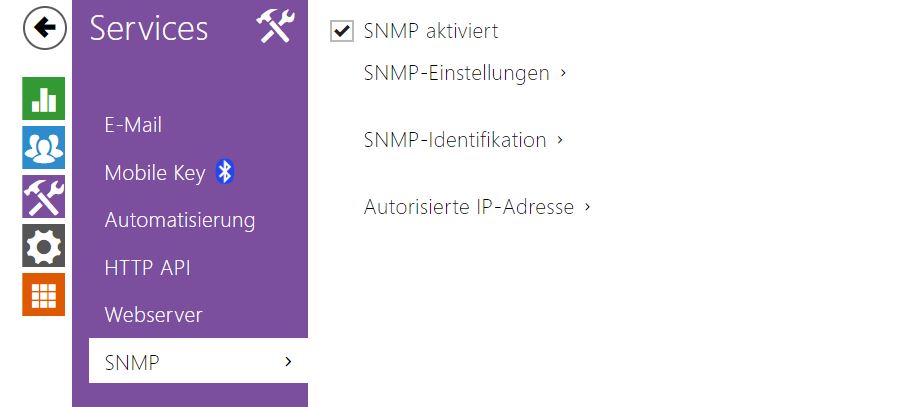Open the purple Services tools section

(x=43, y=196)
